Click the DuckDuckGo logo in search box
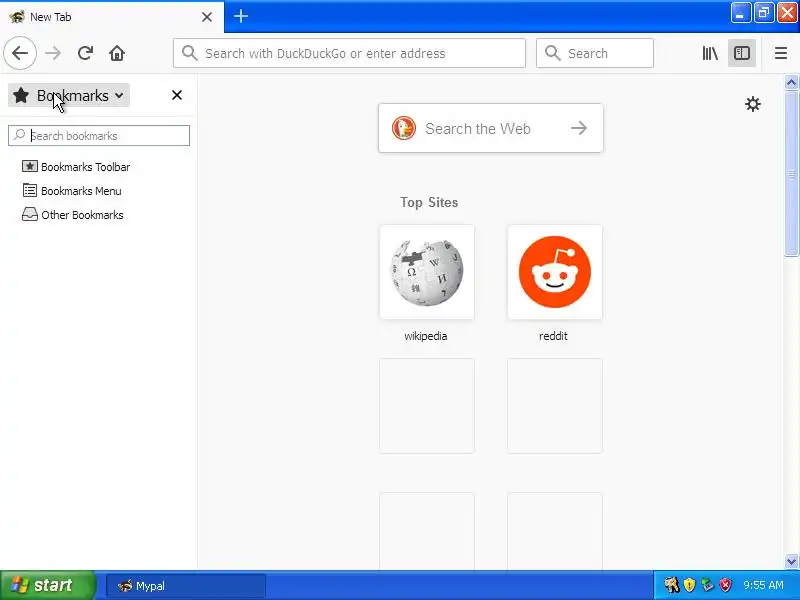Screen dimensions: 800x600 [404, 128]
